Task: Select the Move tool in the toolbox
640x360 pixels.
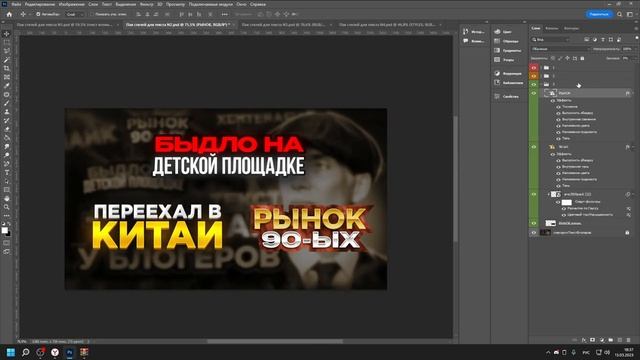Action: pos(7,33)
